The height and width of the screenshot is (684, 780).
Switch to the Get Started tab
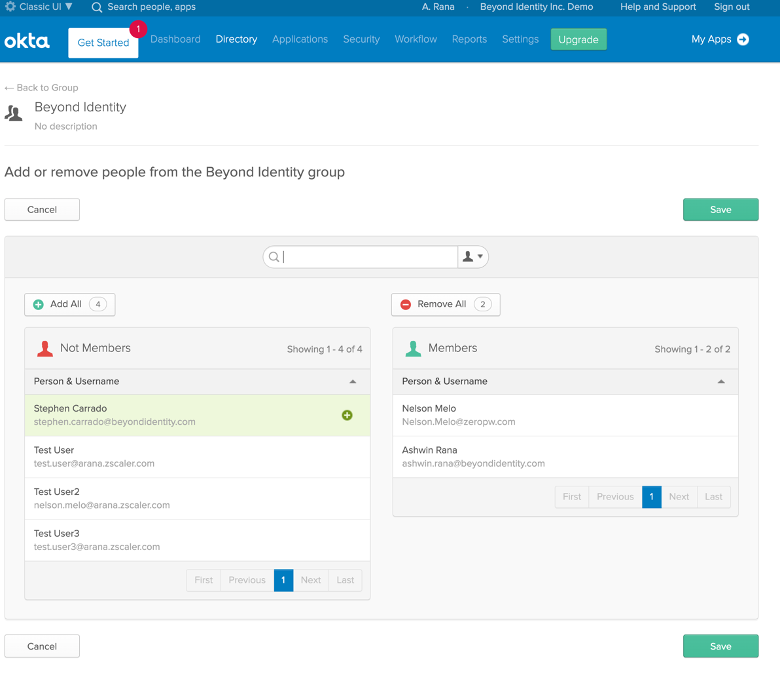[x=103, y=43]
